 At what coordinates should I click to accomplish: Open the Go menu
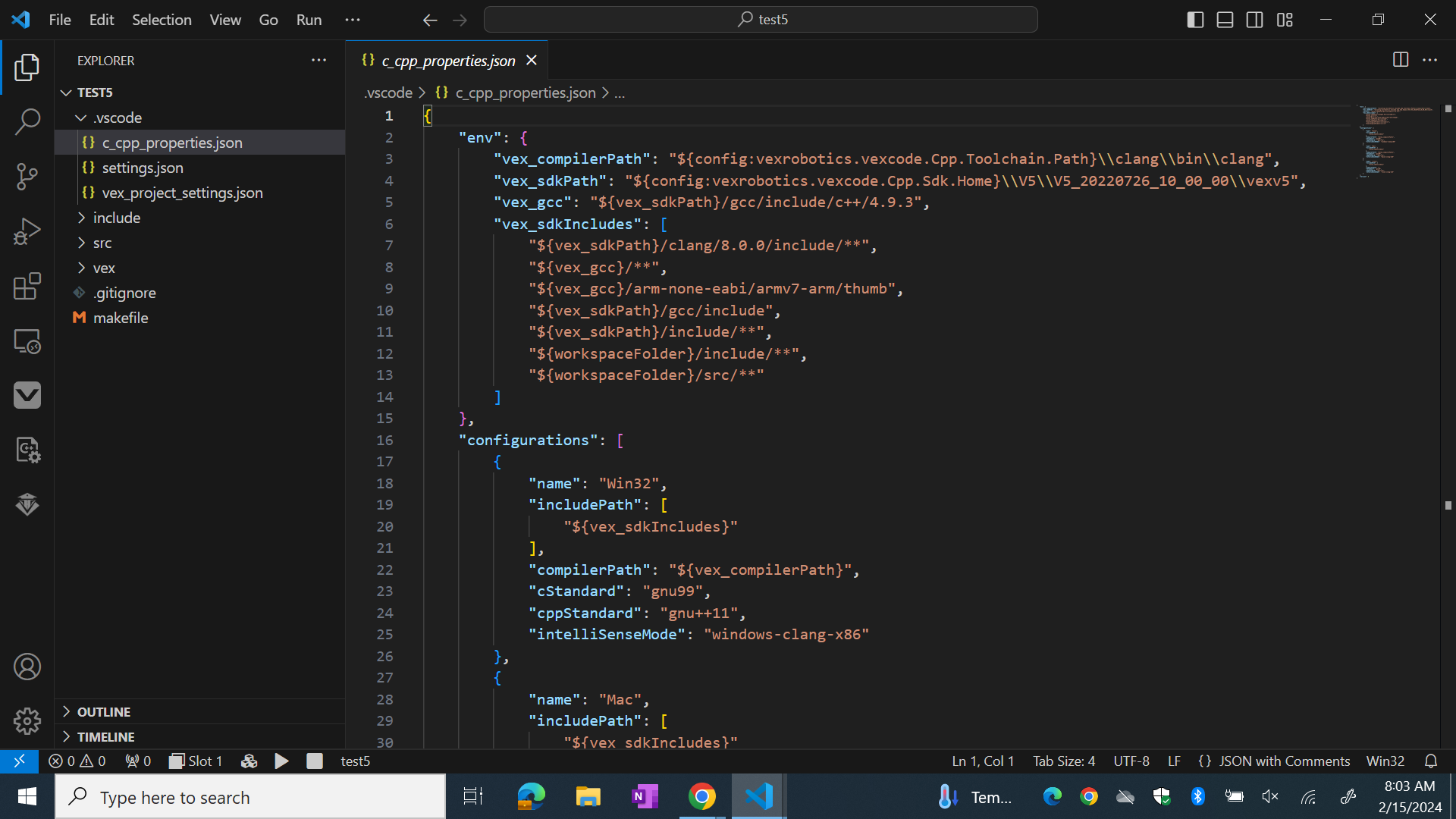click(x=268, y=20)
